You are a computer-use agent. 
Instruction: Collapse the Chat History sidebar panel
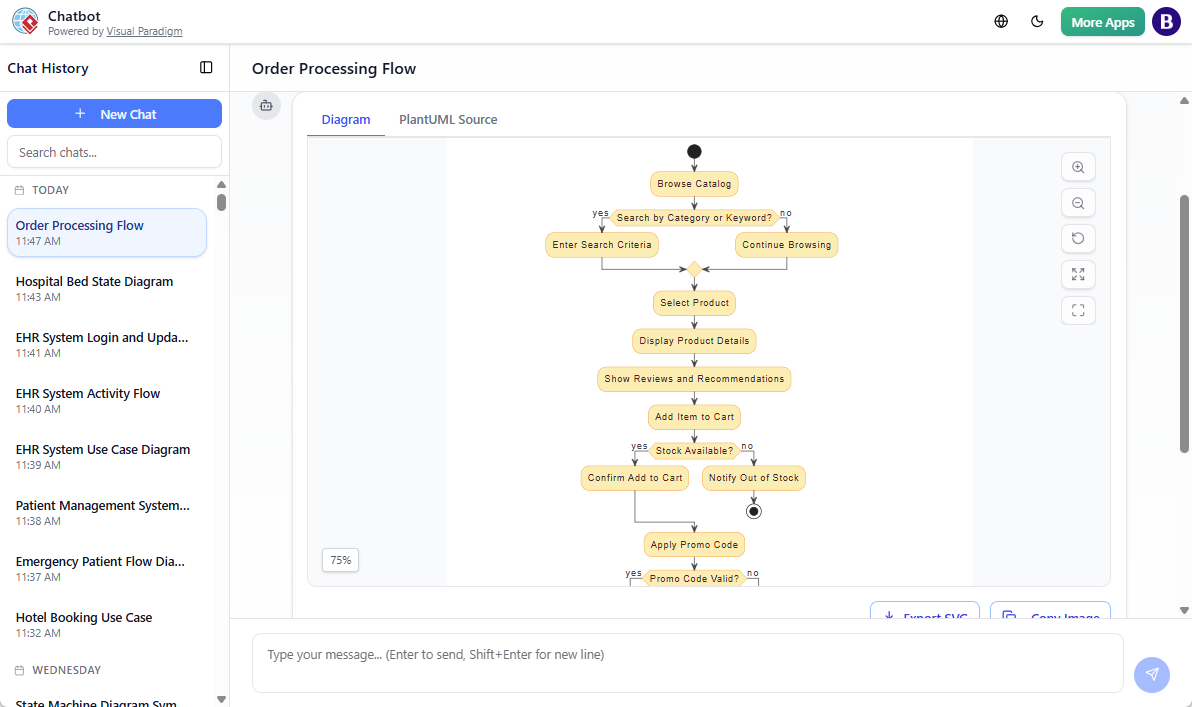coord(206,67)
